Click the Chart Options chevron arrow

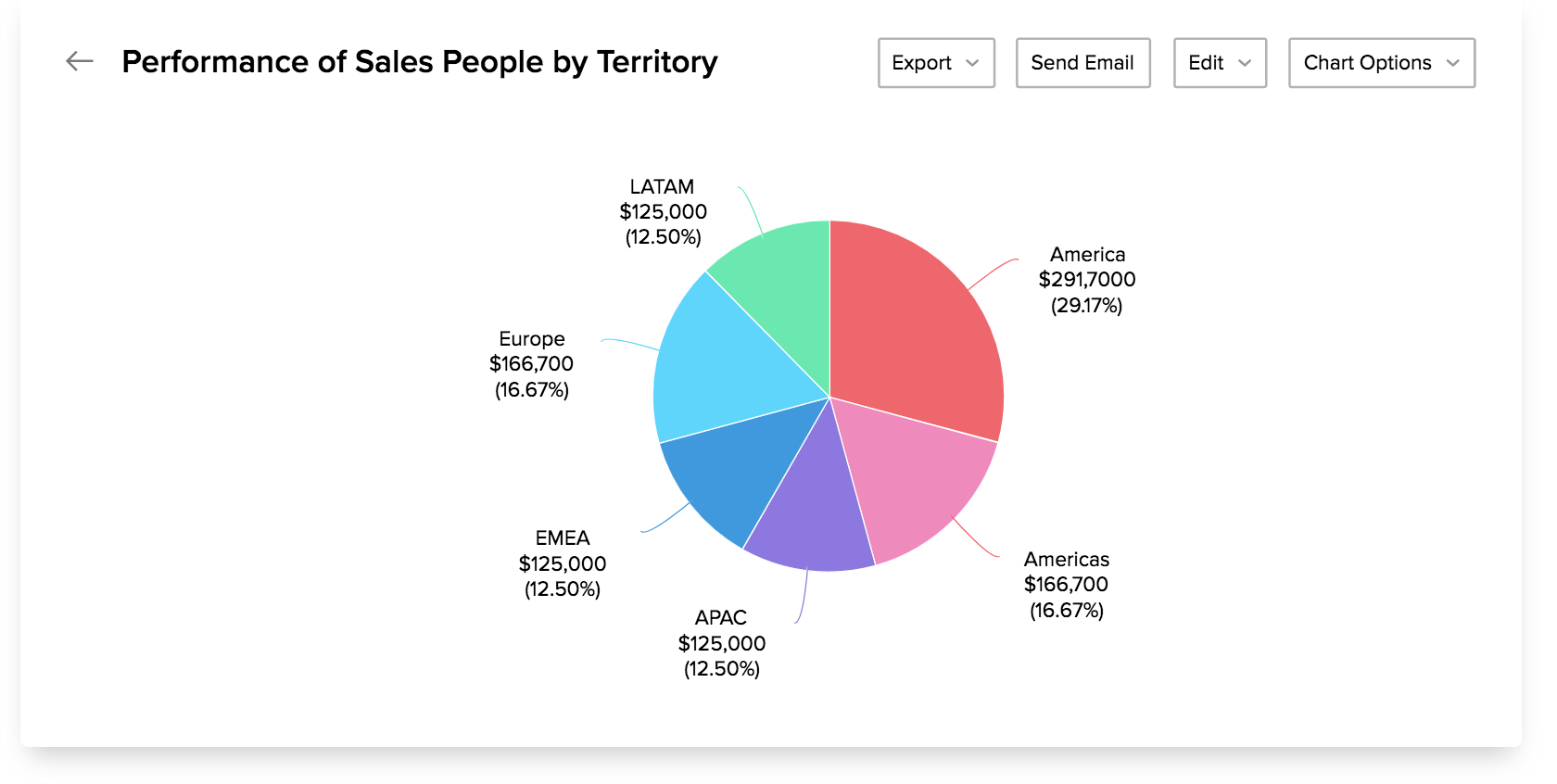point(1452,63)
